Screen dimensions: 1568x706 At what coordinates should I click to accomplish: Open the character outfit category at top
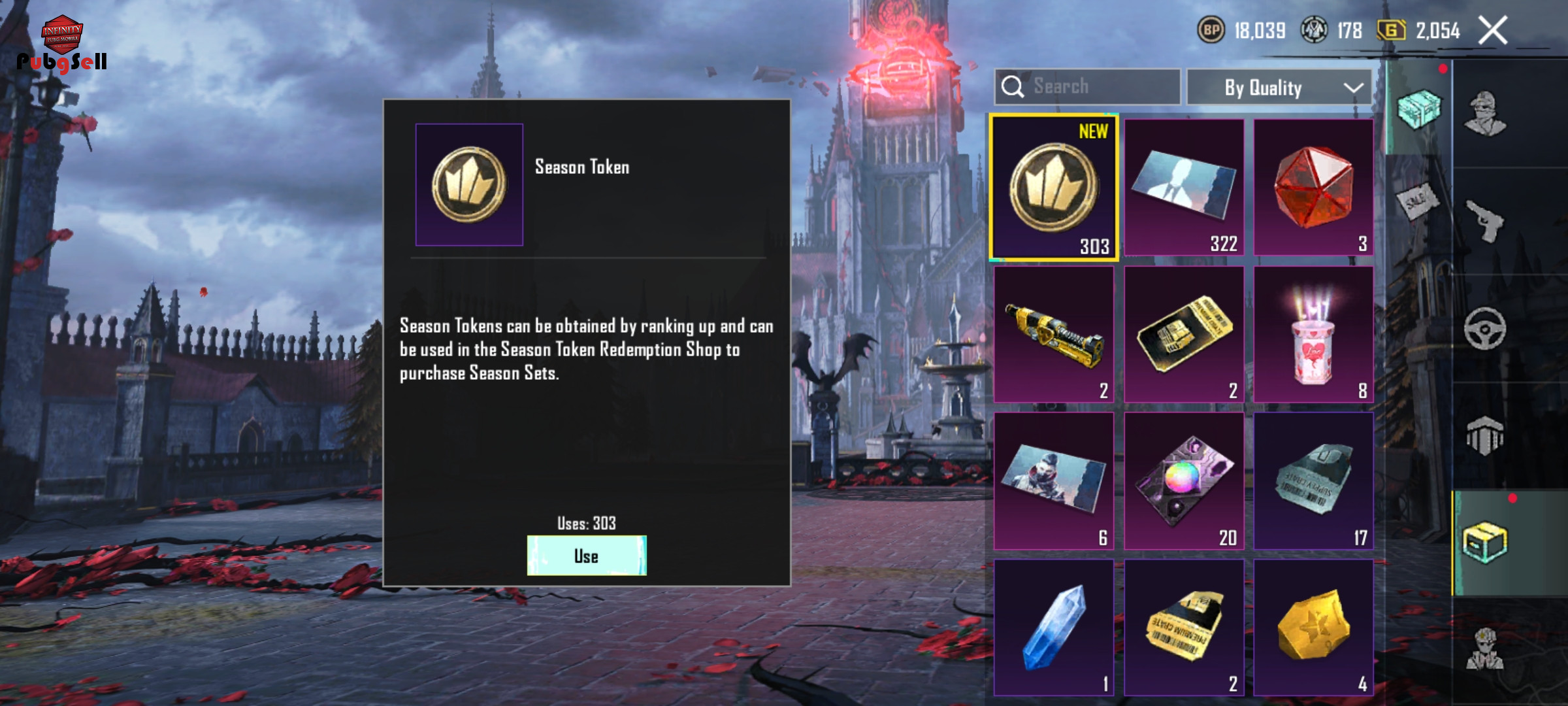1484,113
